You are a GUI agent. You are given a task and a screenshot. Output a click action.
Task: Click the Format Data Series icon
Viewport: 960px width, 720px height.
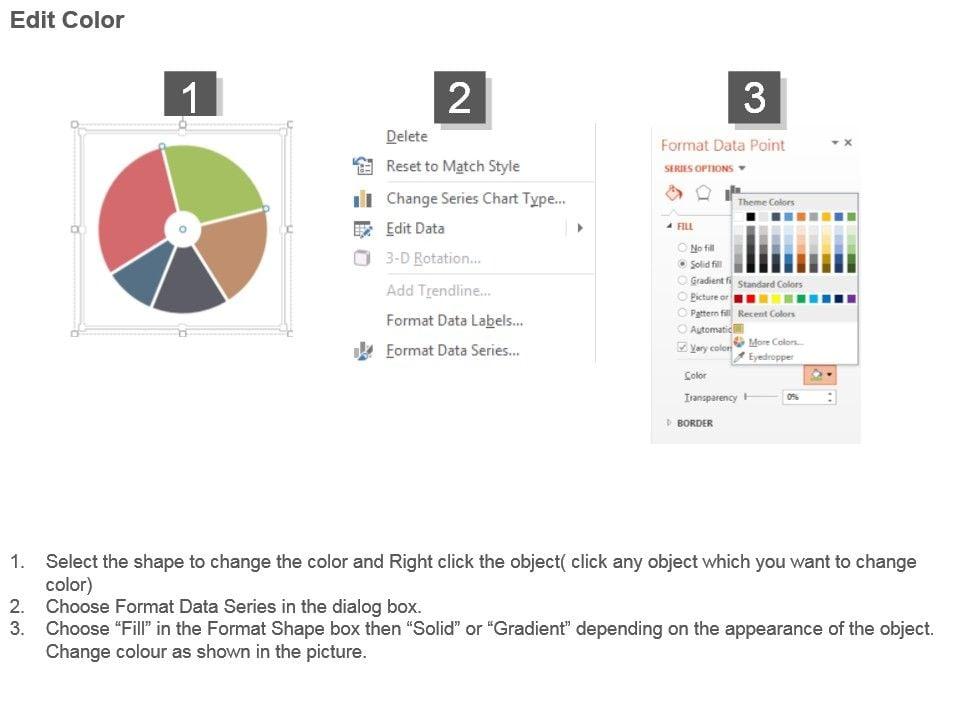click(364, 351)
